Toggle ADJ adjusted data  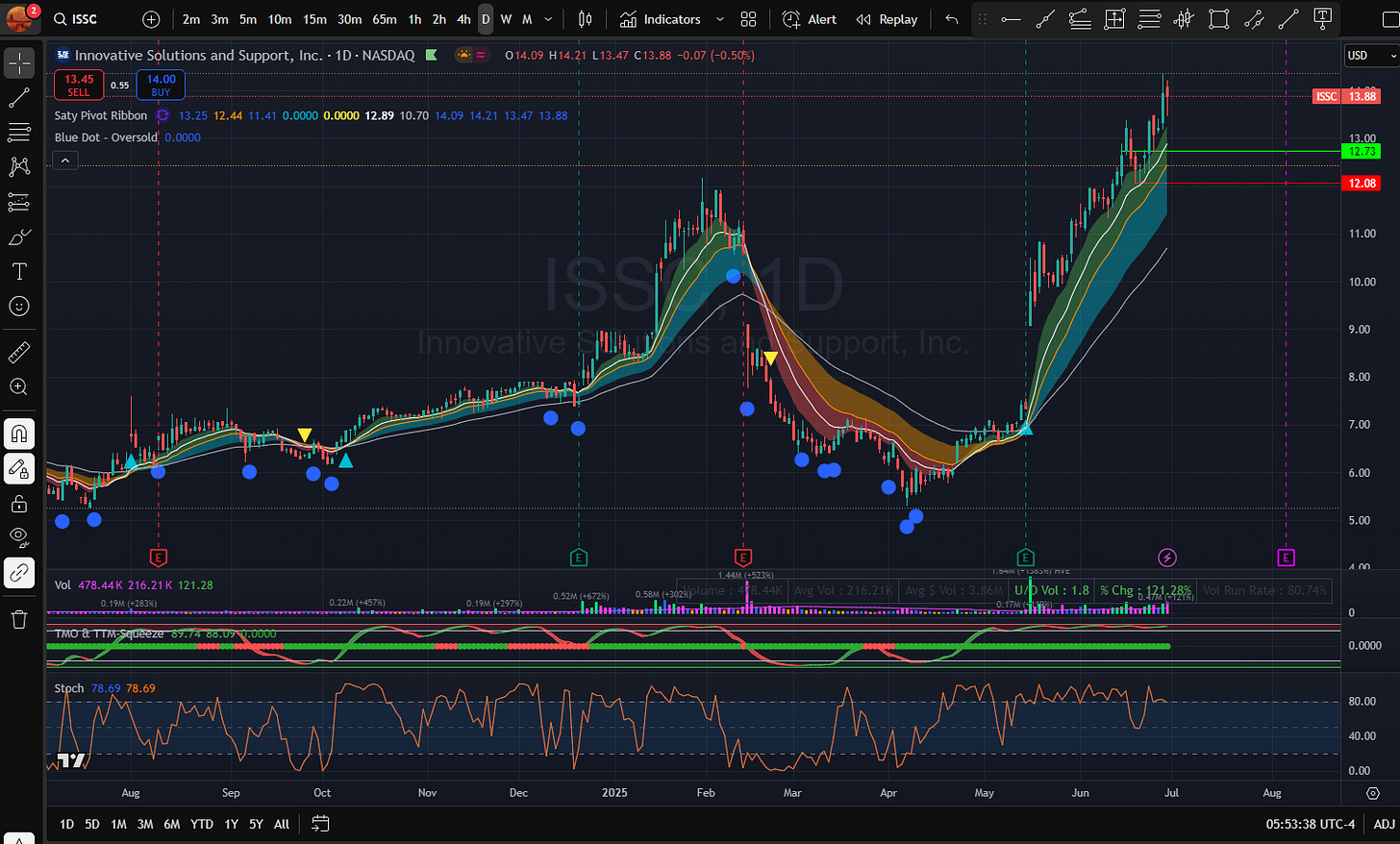click(1384, 824)
